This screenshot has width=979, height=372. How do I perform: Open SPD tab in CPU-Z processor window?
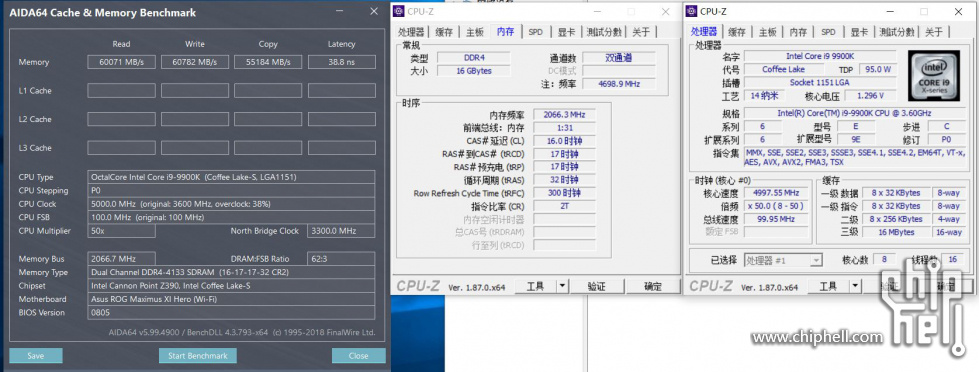829,32
